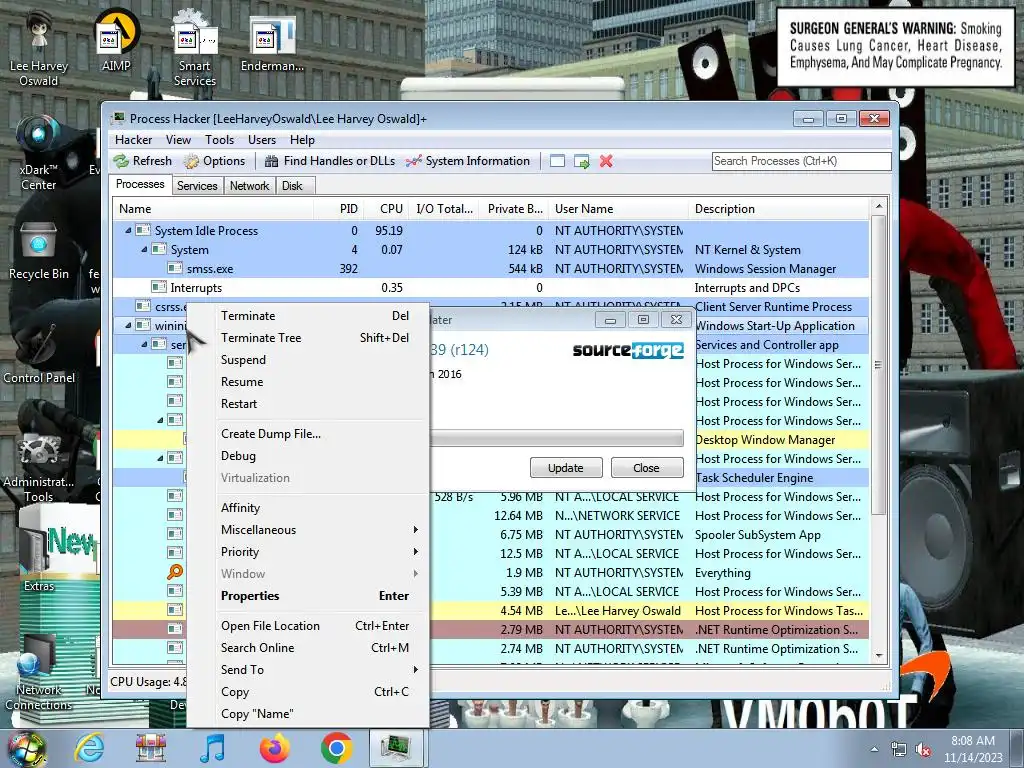Image resolution: width=1024 pixels, height=768 pixels.
Task: Click the red X kill window icon
Action: pyautogui.click(x=606, y=161)
